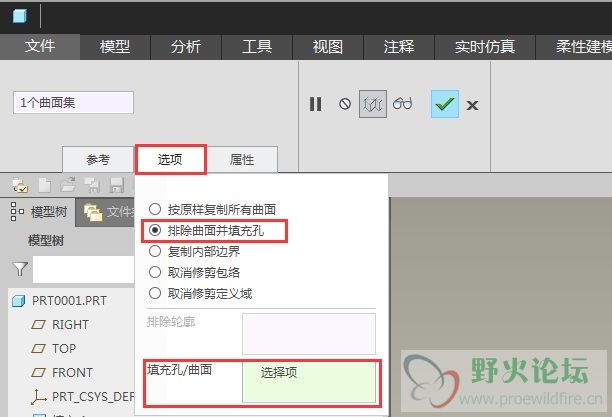Select the 工具 ribbon tab

(x=257, y=47)
